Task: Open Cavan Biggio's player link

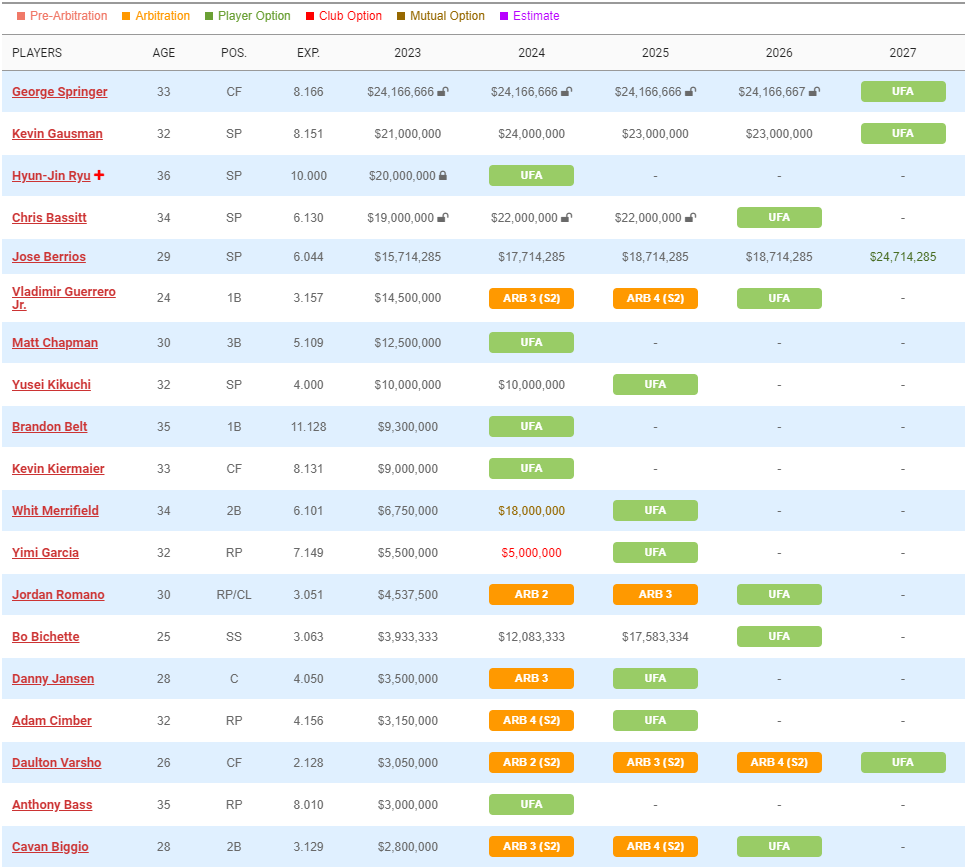Action: (x=51, y=846)
